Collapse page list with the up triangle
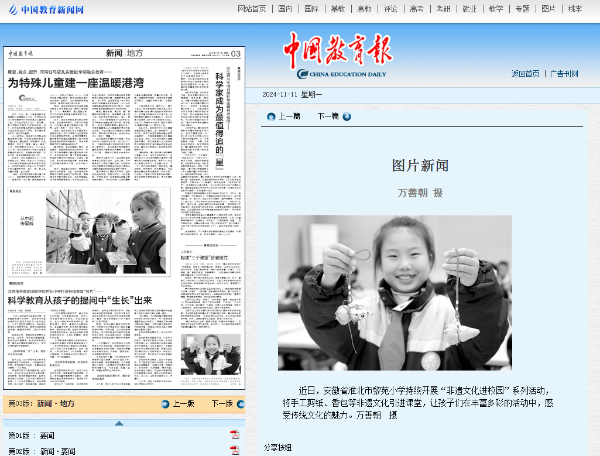The height and width of the screenshot is (456, 600). coord(119,423)
